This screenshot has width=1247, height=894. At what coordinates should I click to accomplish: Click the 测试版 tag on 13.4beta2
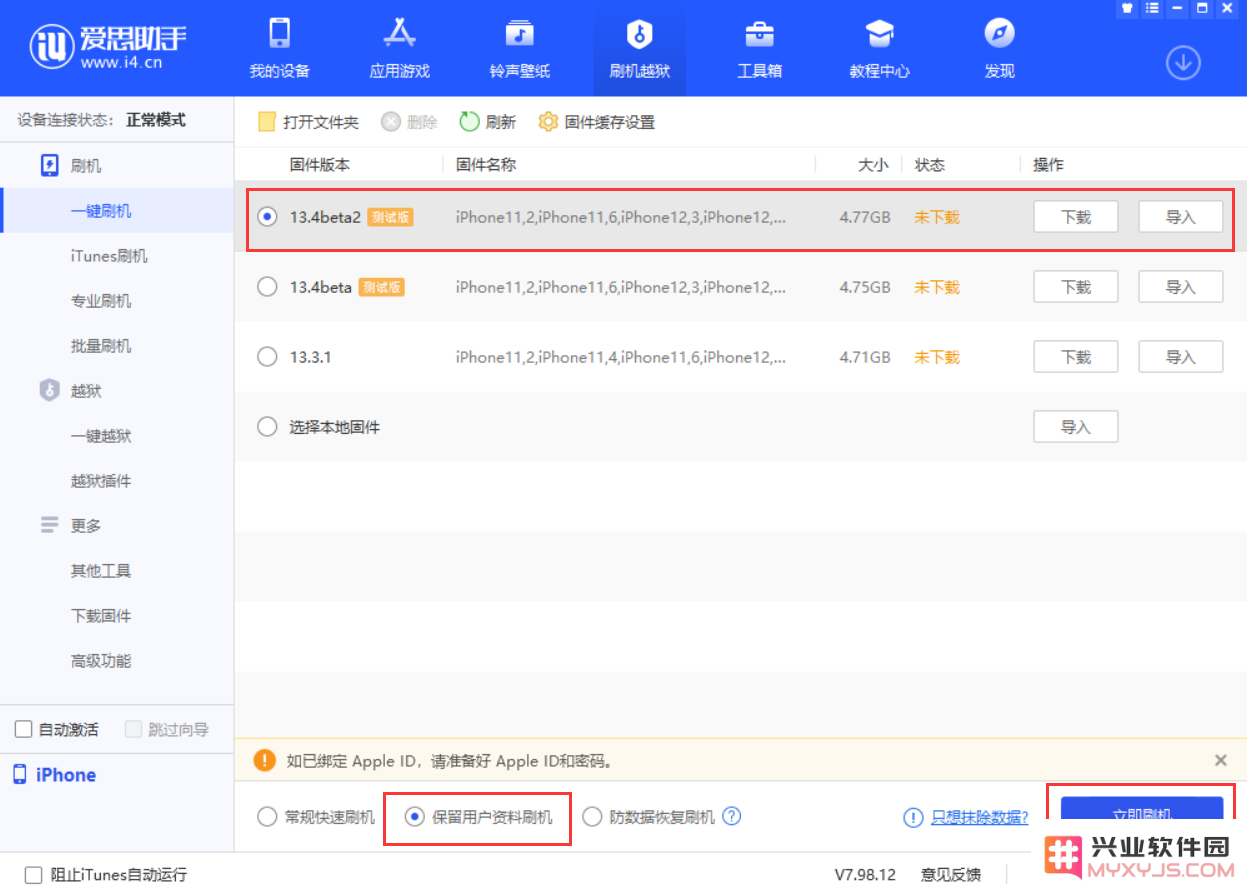(x=390, y=217)
